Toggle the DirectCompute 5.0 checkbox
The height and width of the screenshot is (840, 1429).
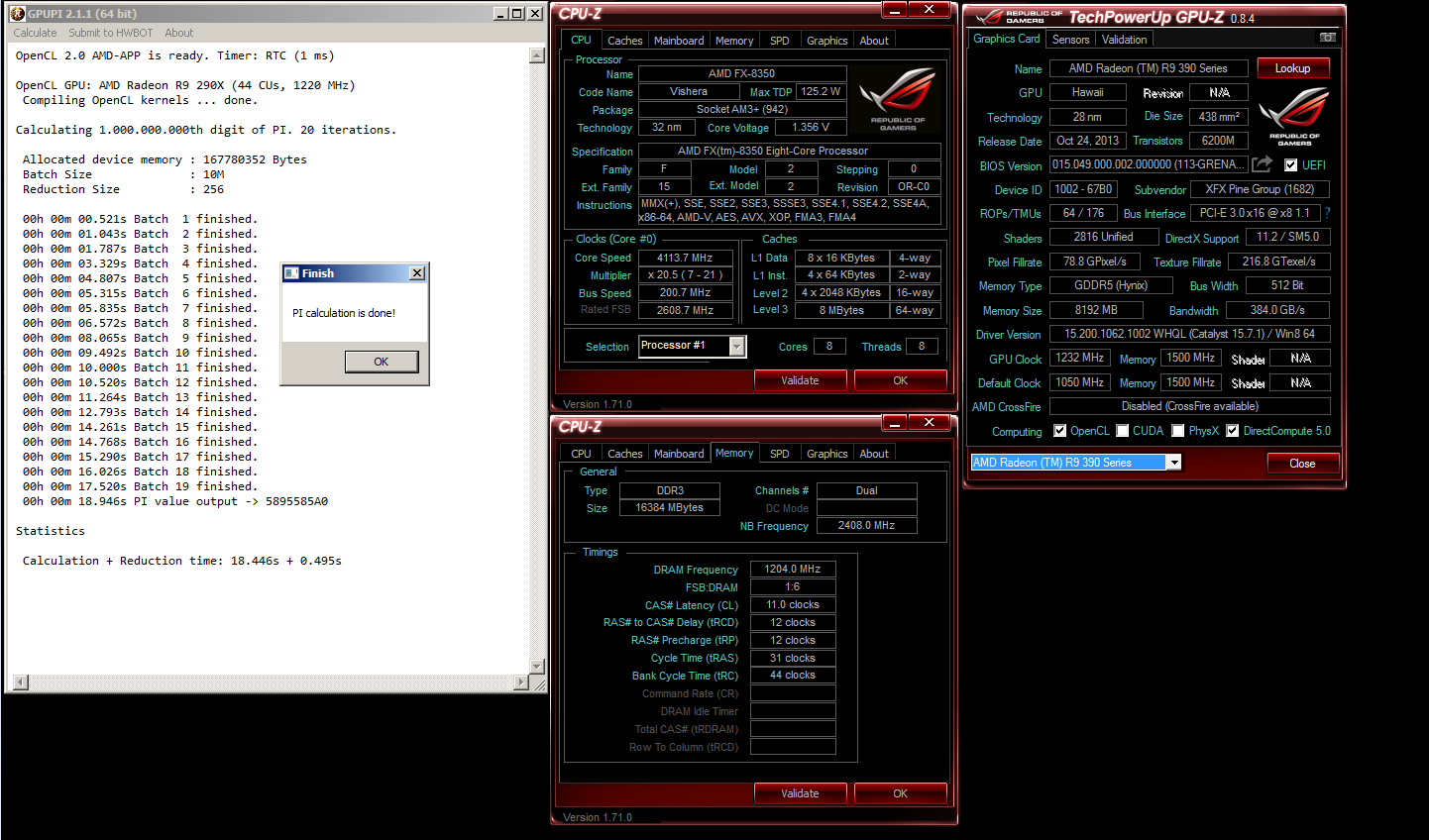click(x=1233, y=431)
